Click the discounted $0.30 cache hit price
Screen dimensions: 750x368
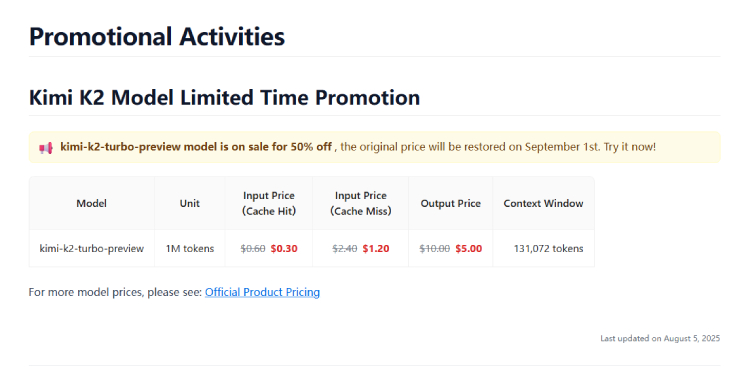point(284,249)
